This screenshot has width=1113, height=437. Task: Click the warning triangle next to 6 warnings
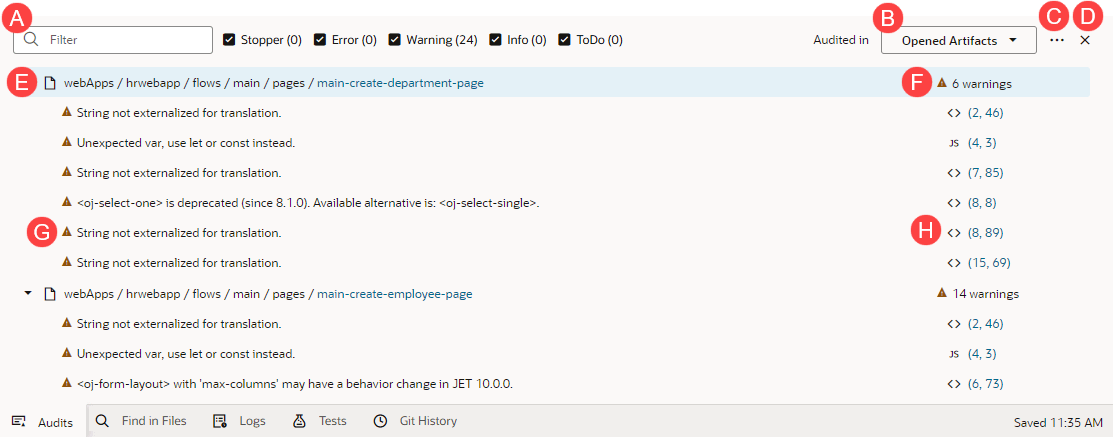click(942, 82)
